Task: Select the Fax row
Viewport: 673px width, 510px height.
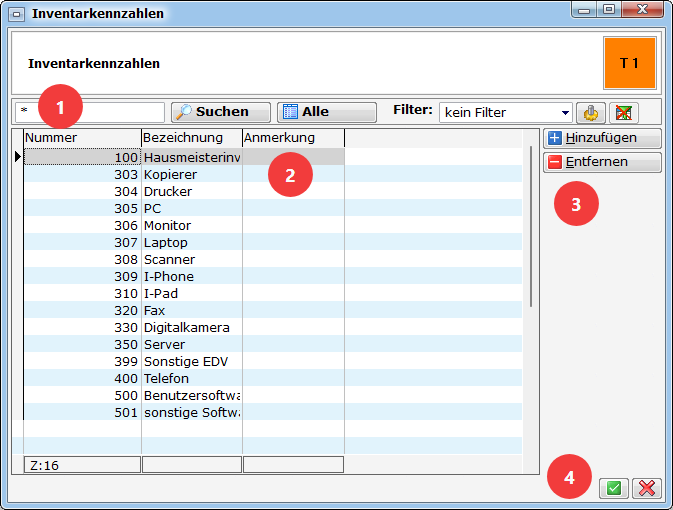Action: point(273,310)
